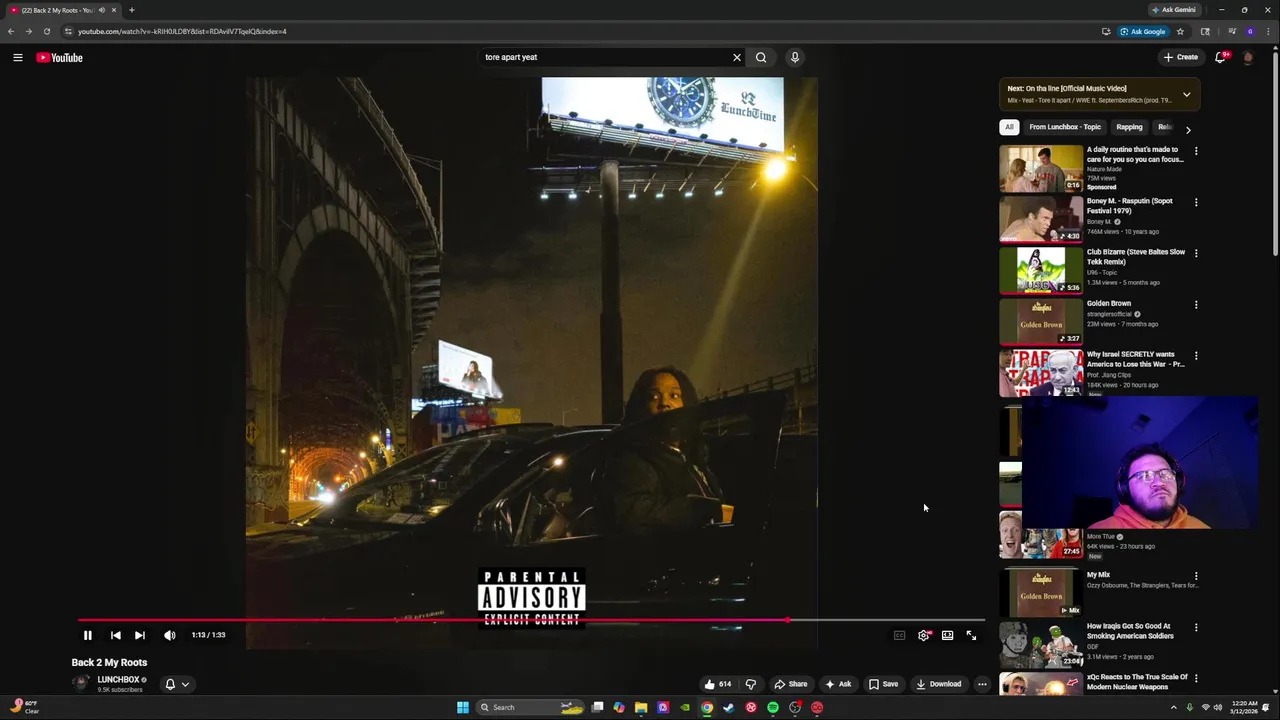Open options for Club Bizarre video
The image size is (1280, 720).
[x=1196, y=253]
